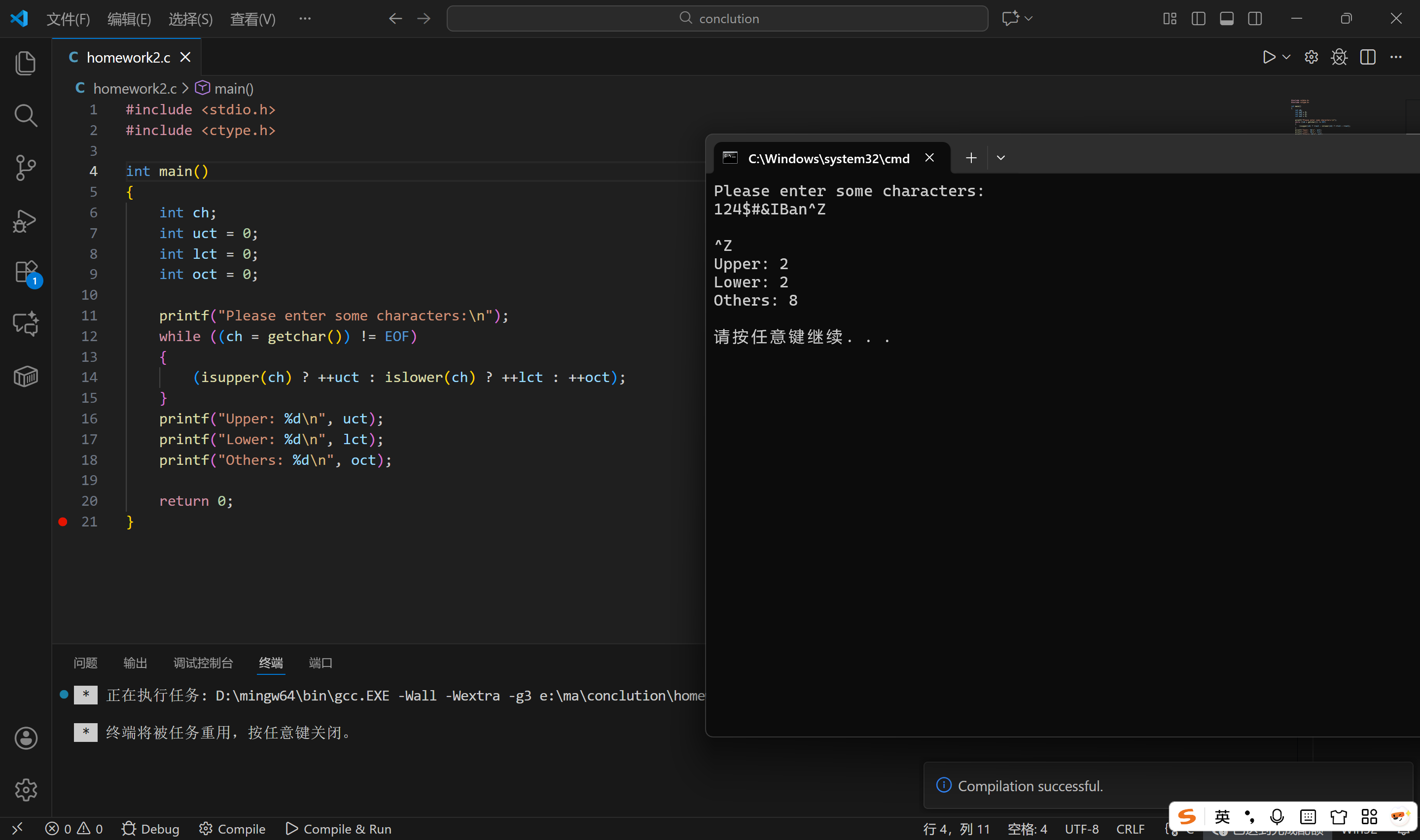
Task: Toggle the primary side bar layout button
Action: click(1198, 19)
